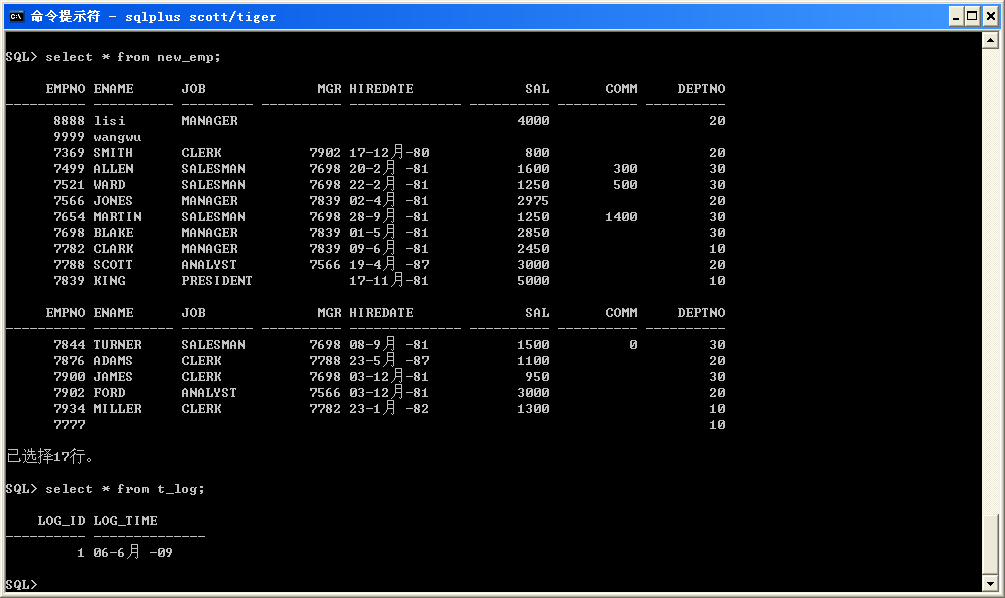Minimize the sqlplus command prompt window
The height and width of the screenshot is (598, 1005).
click(x=953, y=16)
